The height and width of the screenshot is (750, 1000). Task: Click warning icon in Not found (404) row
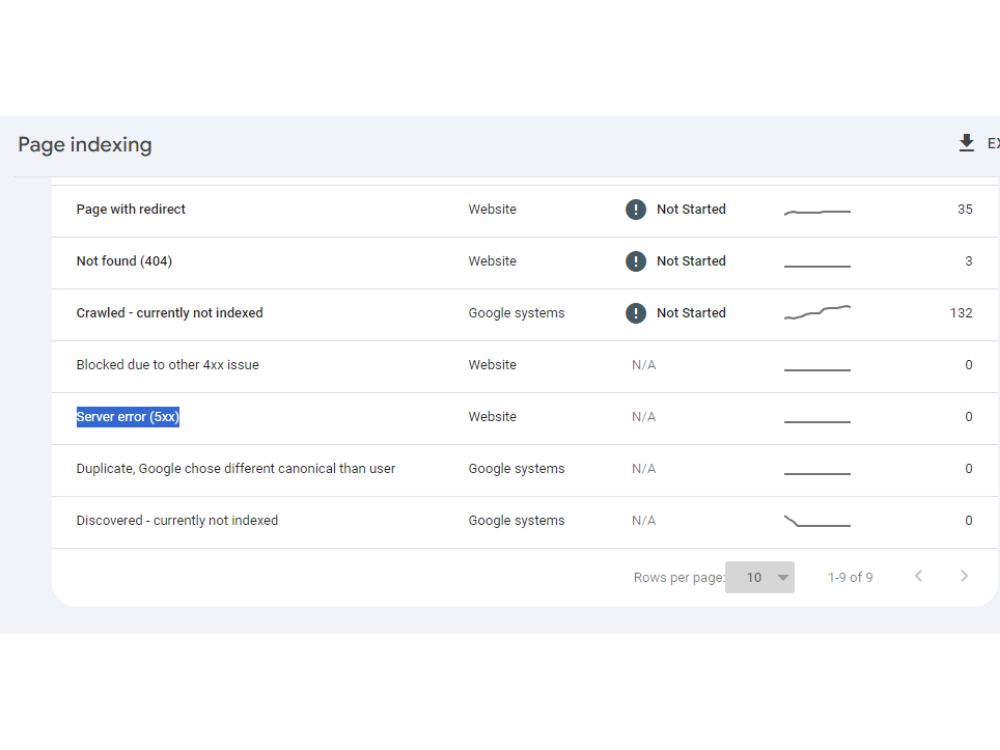(x=635, y=261)
